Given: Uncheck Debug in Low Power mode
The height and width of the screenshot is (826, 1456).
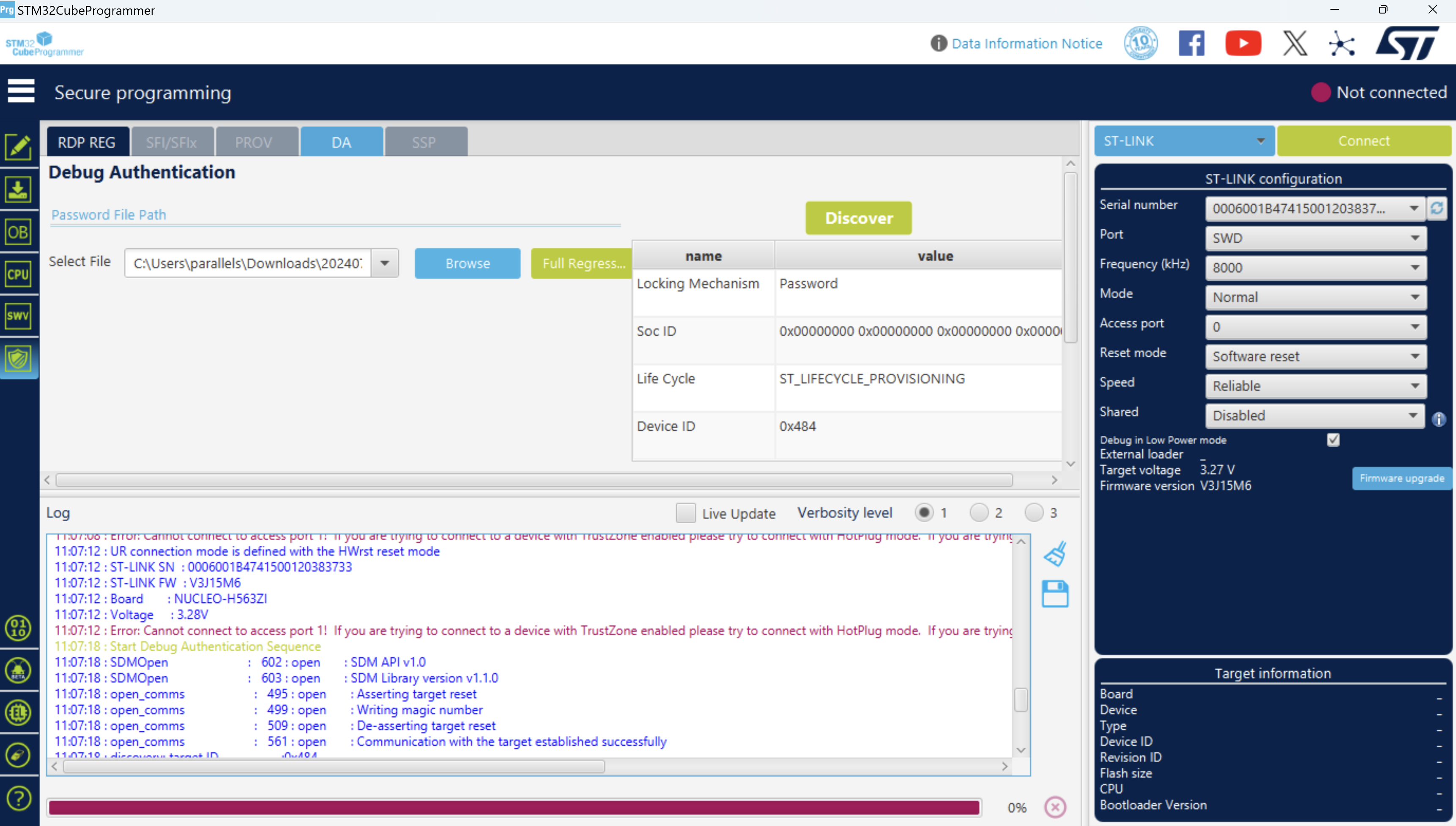Looking at the screenshot, I should [x=1333, y=440].
